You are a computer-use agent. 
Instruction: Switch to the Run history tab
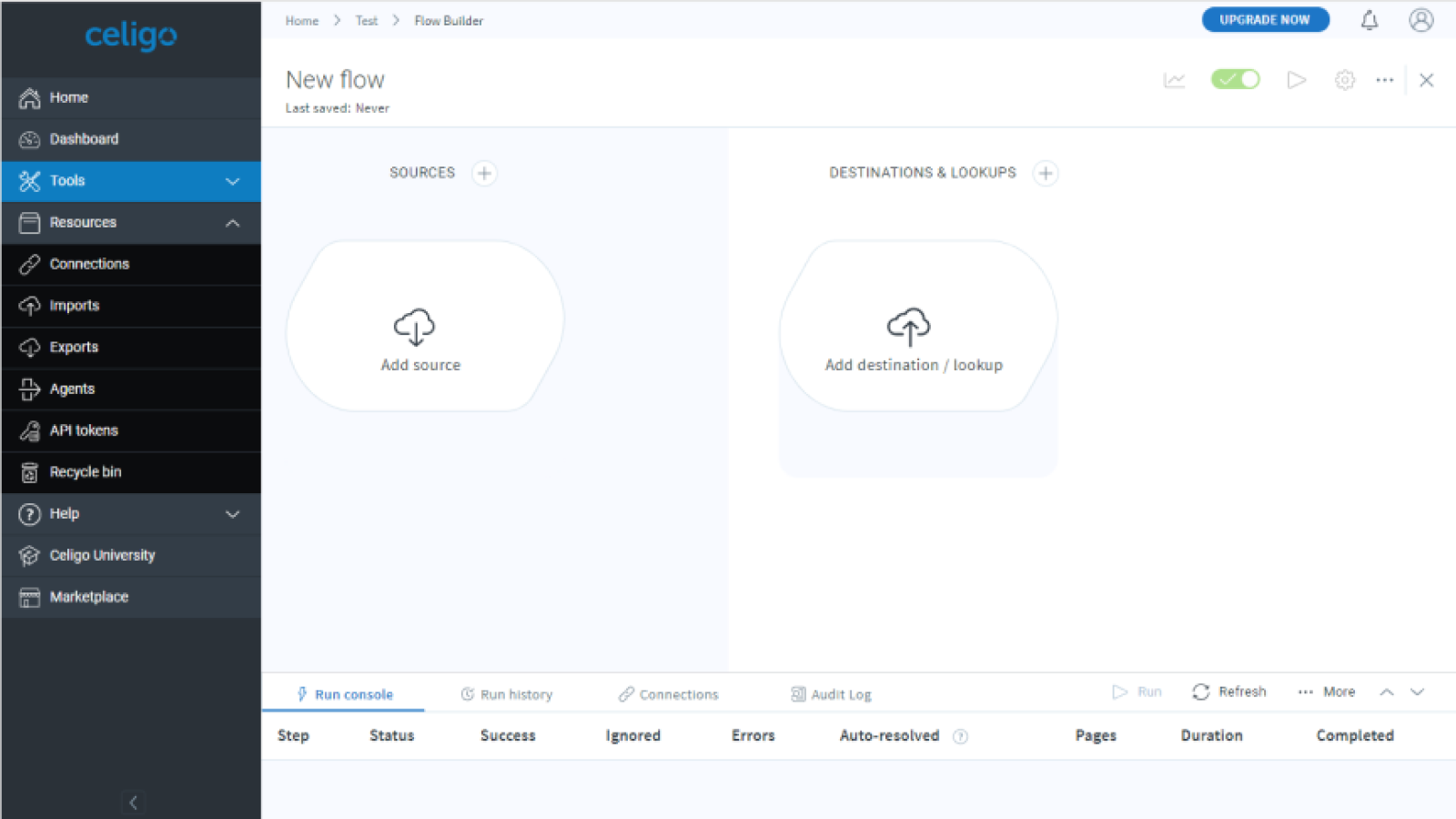[x=506, y=694]
